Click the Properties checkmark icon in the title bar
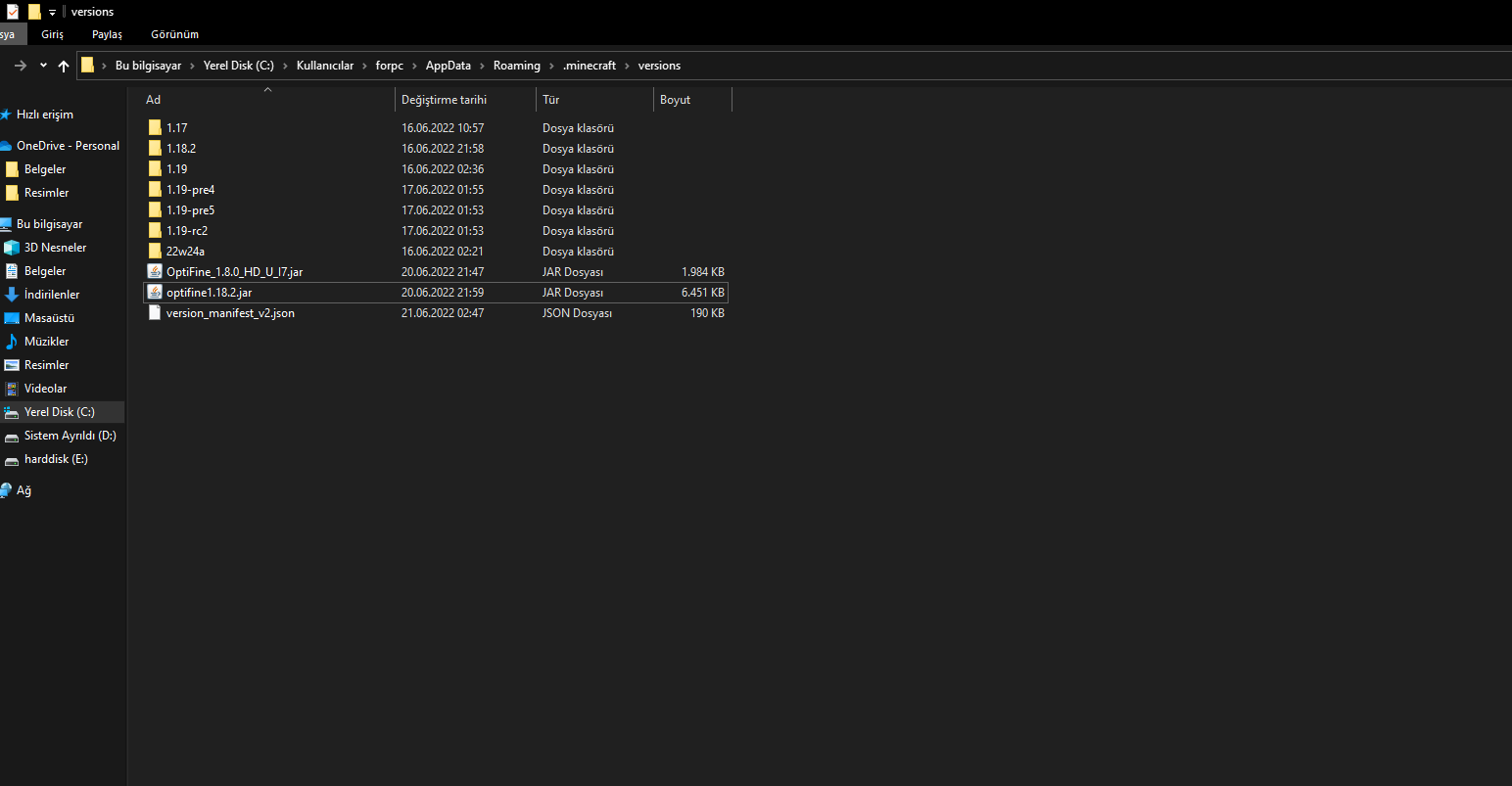This screenshot has height=786, width=1512. 13,12
